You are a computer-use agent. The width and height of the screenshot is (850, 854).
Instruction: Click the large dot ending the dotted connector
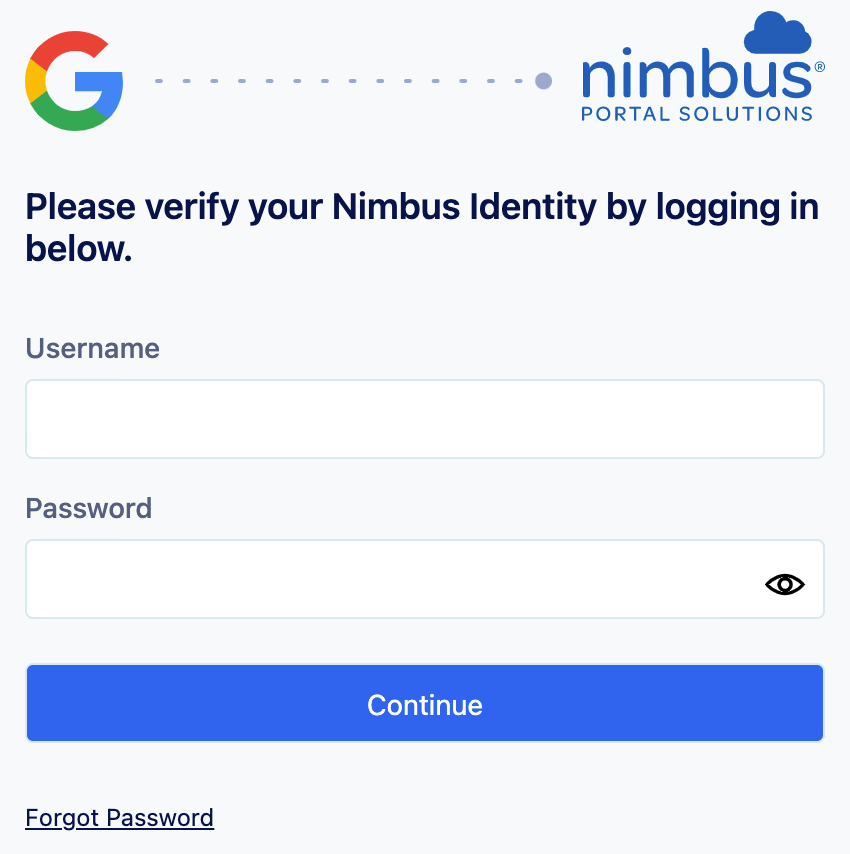(544, 80)
